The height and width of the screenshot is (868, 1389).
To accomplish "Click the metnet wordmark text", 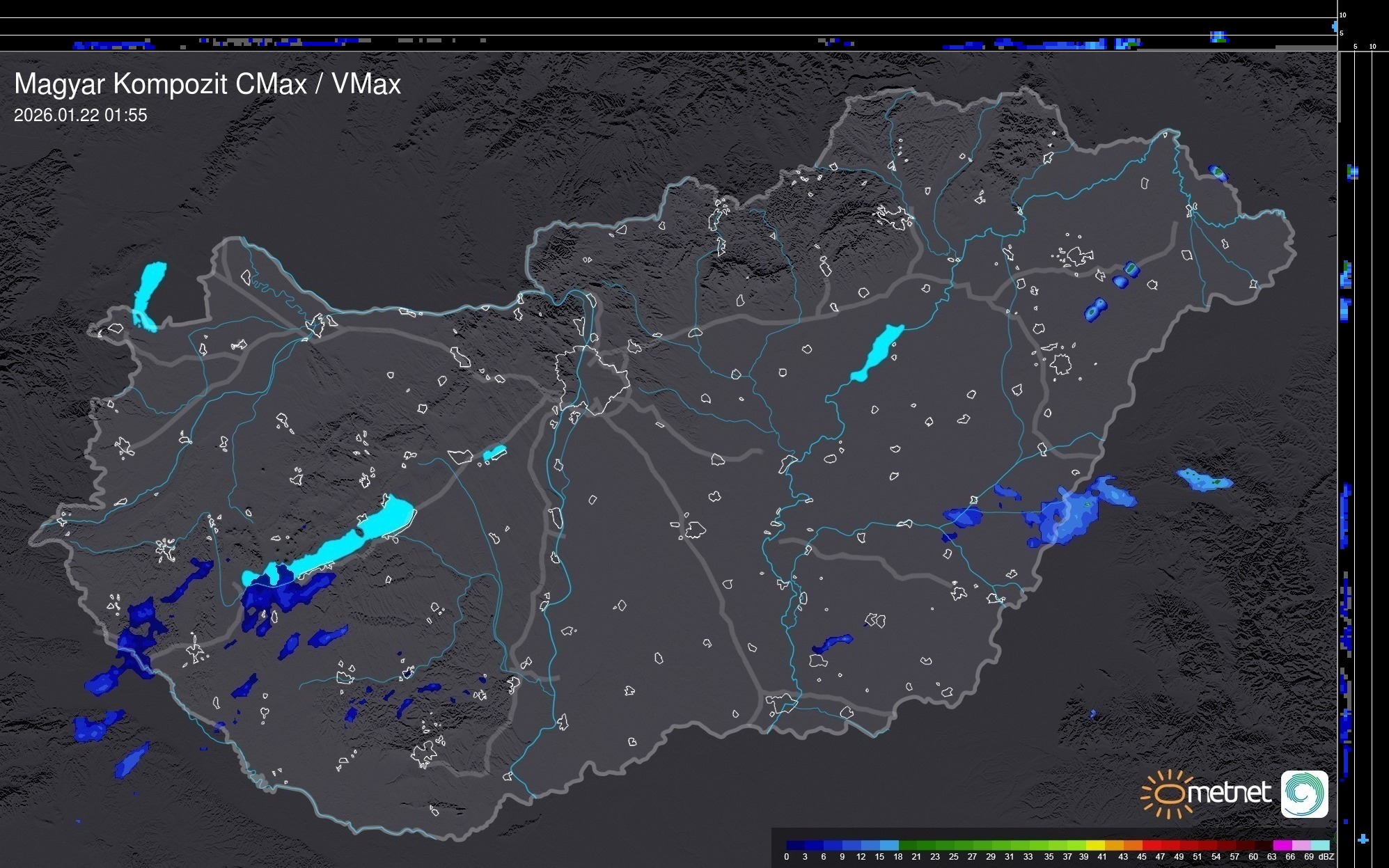I will pyautogui.click(x=1230, y=793).
